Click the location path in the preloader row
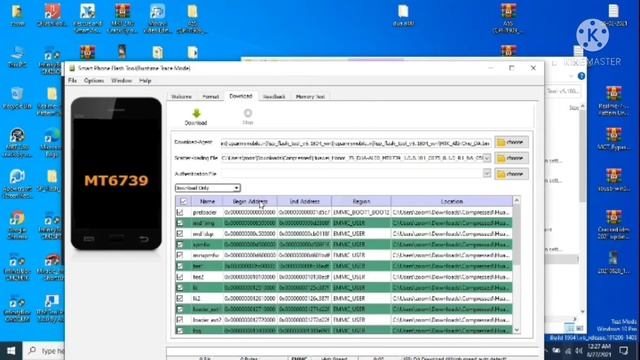 (x=451, y=212)
